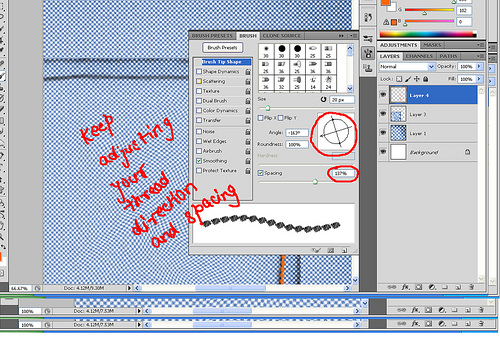Click the restore brush size icon
The height and width of the screenshot is (362, 500).
[x=323, y=99]
